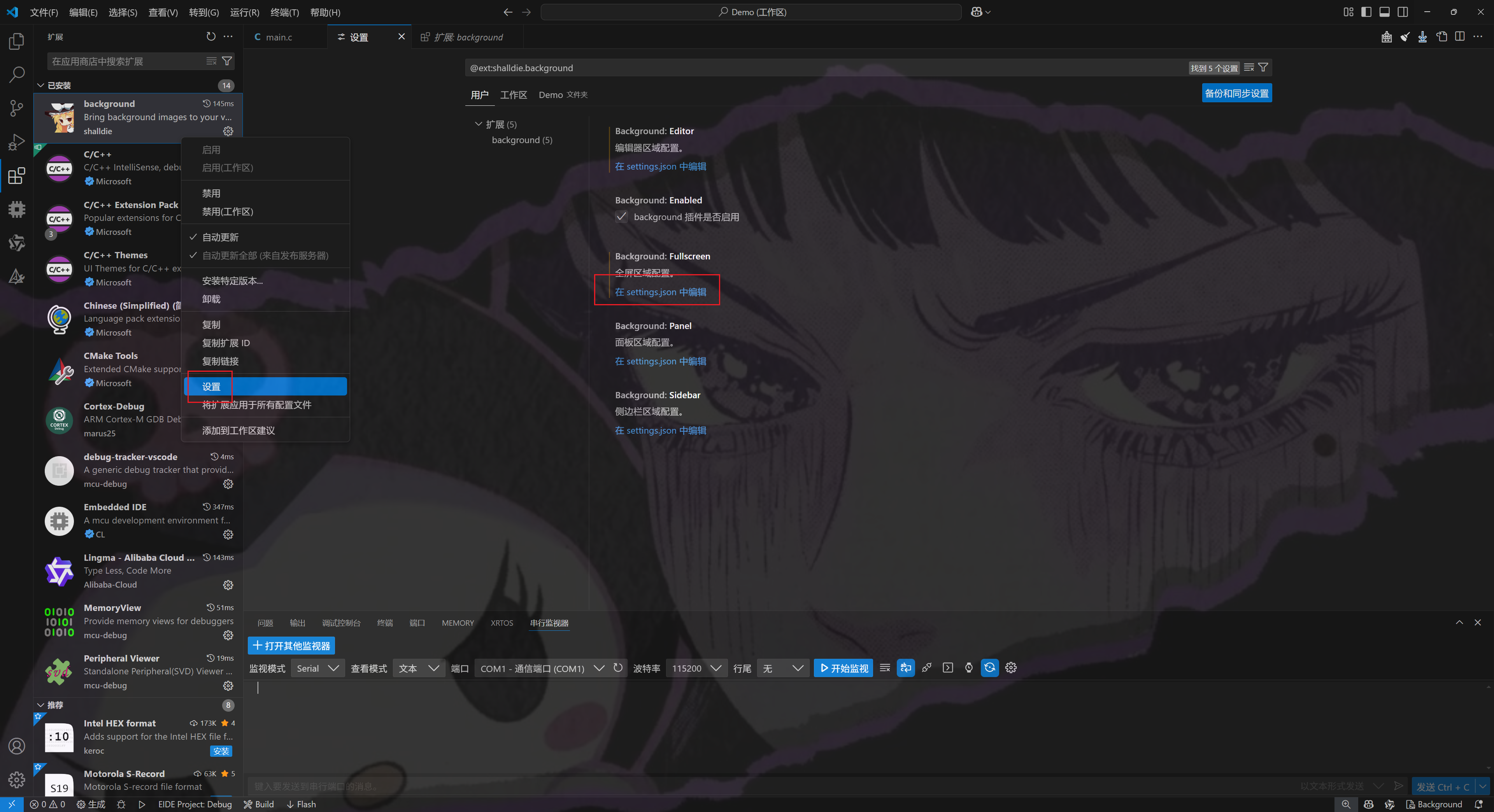Open notifications bell in status bar

pyautogui.click(x=1478, y=805)
